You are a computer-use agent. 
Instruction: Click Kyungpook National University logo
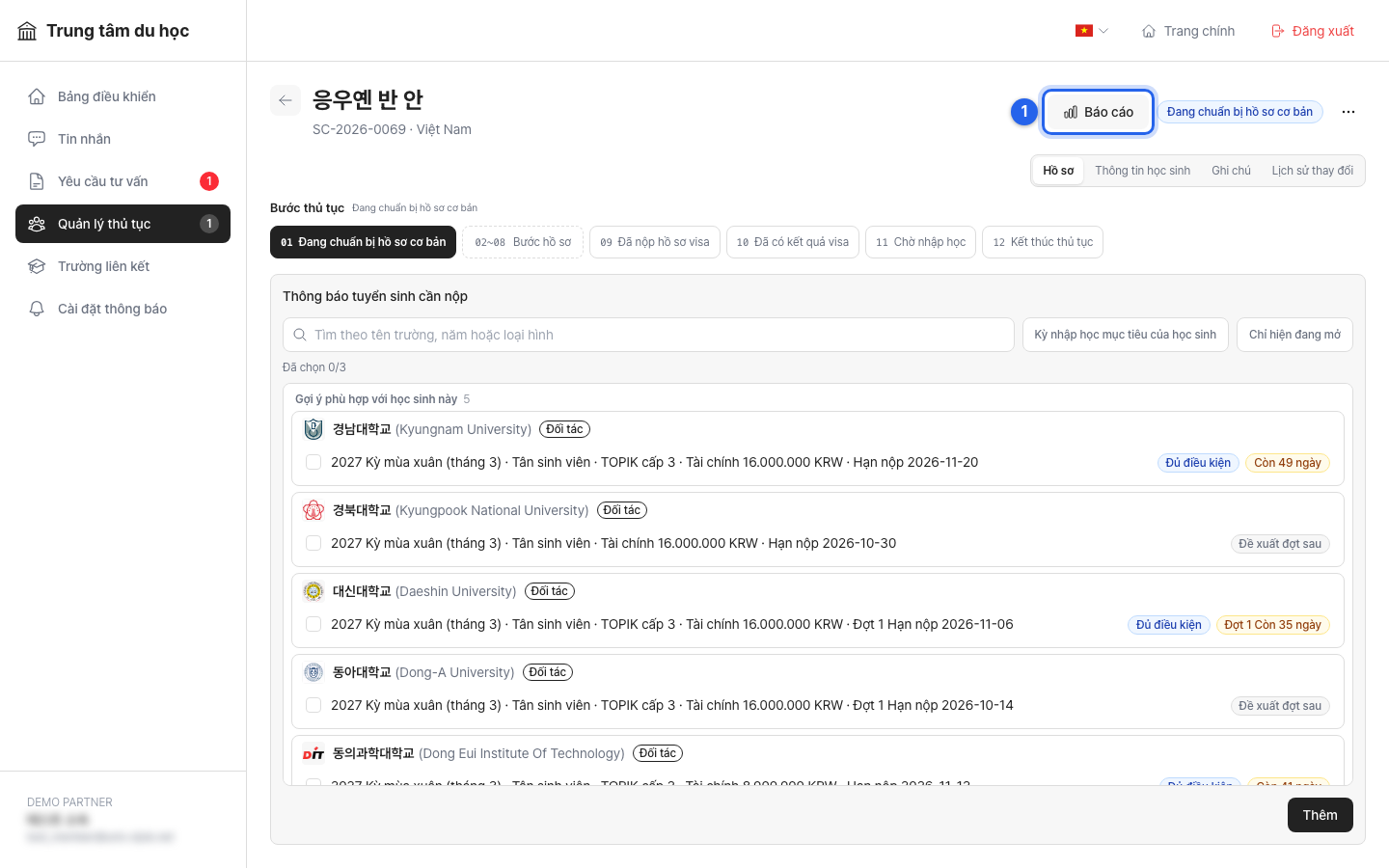click(313, 510)
